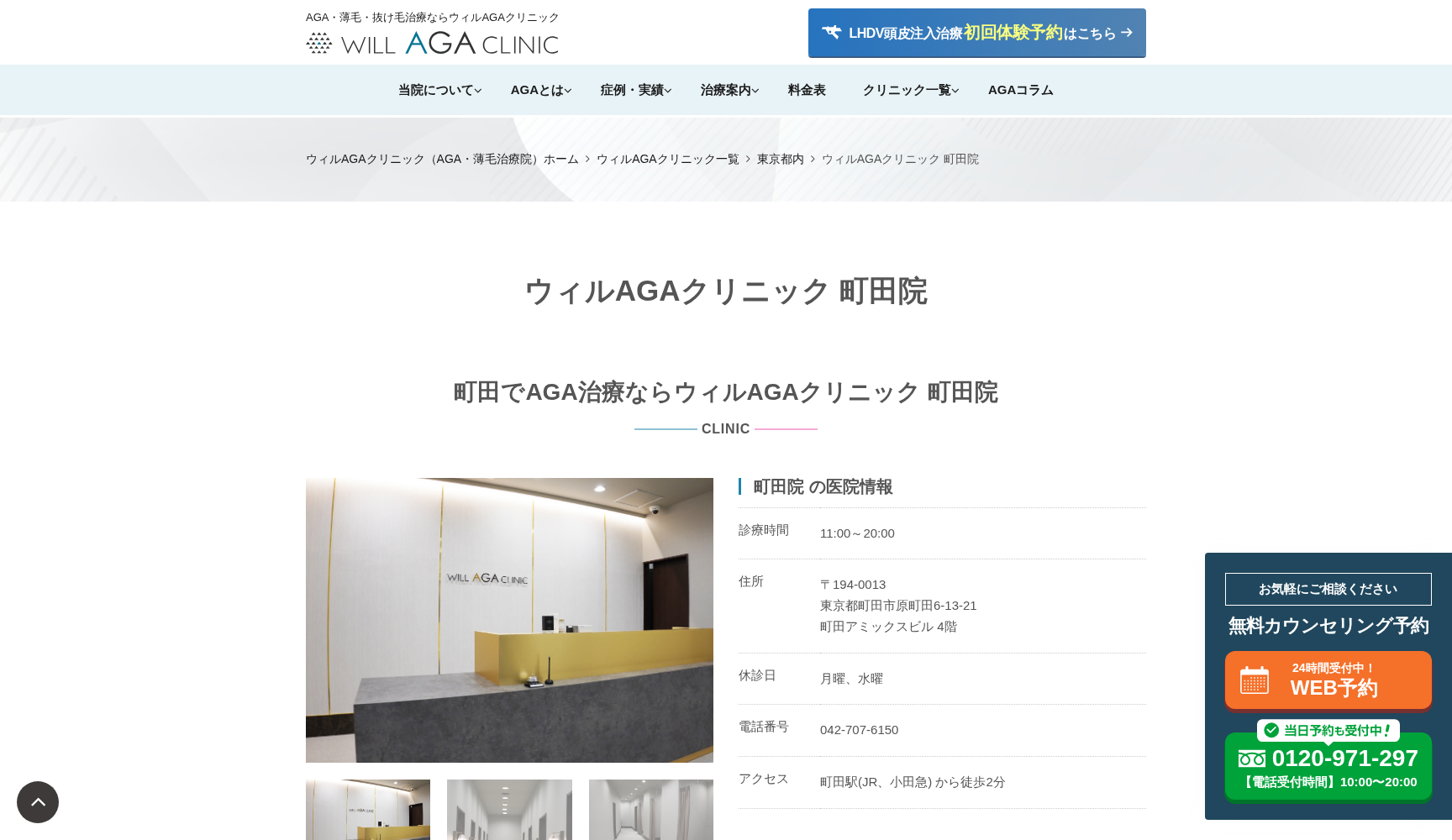Select the 料金表 menu item
Image resolution: width=1452 pixels, height=840 pixels.
(806, 90)
